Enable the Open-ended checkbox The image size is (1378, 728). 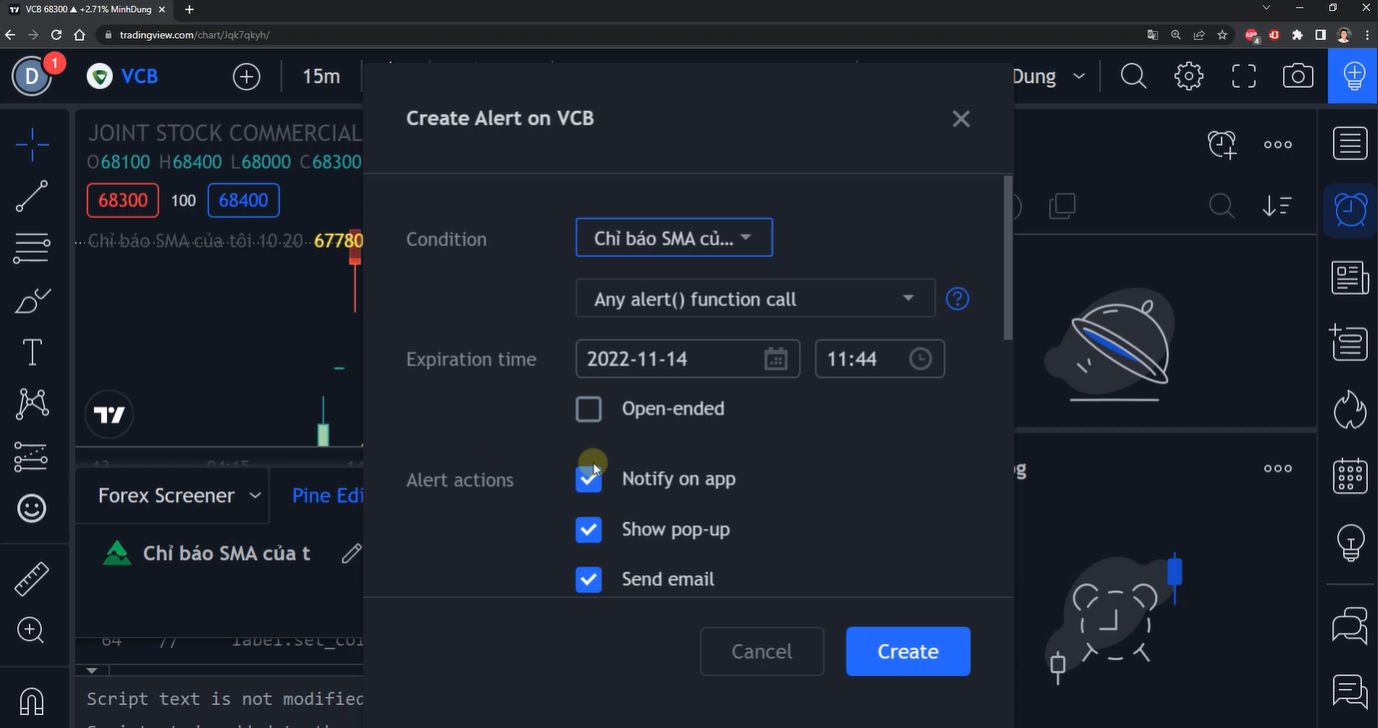pos(589,409)
